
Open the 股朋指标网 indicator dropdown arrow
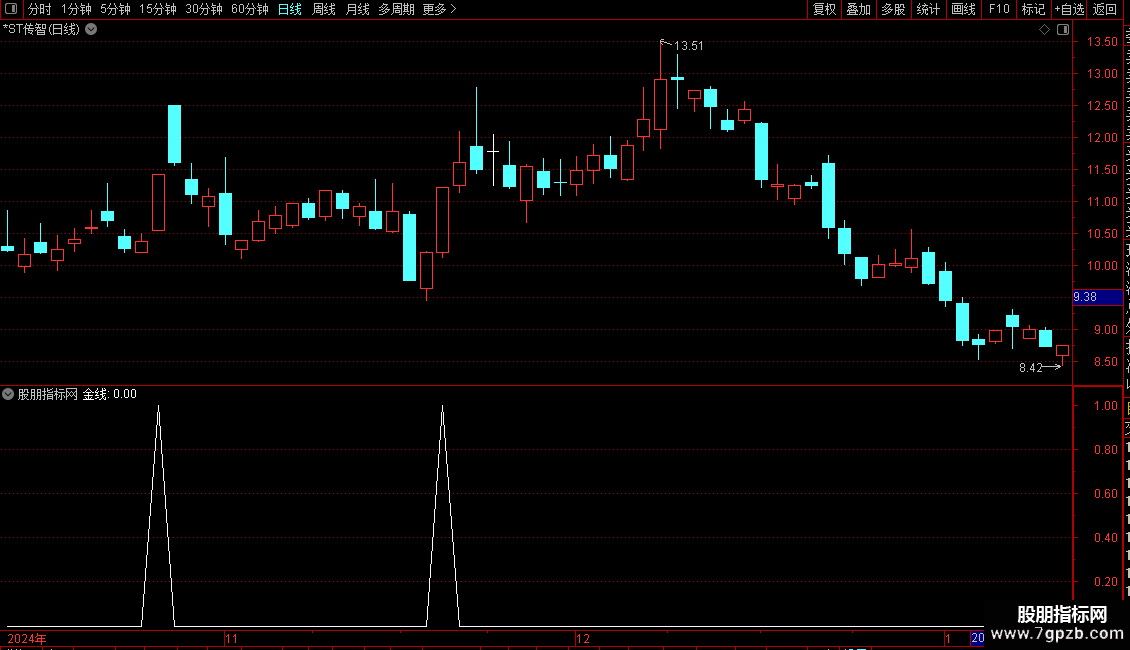[x=8, y=394]
